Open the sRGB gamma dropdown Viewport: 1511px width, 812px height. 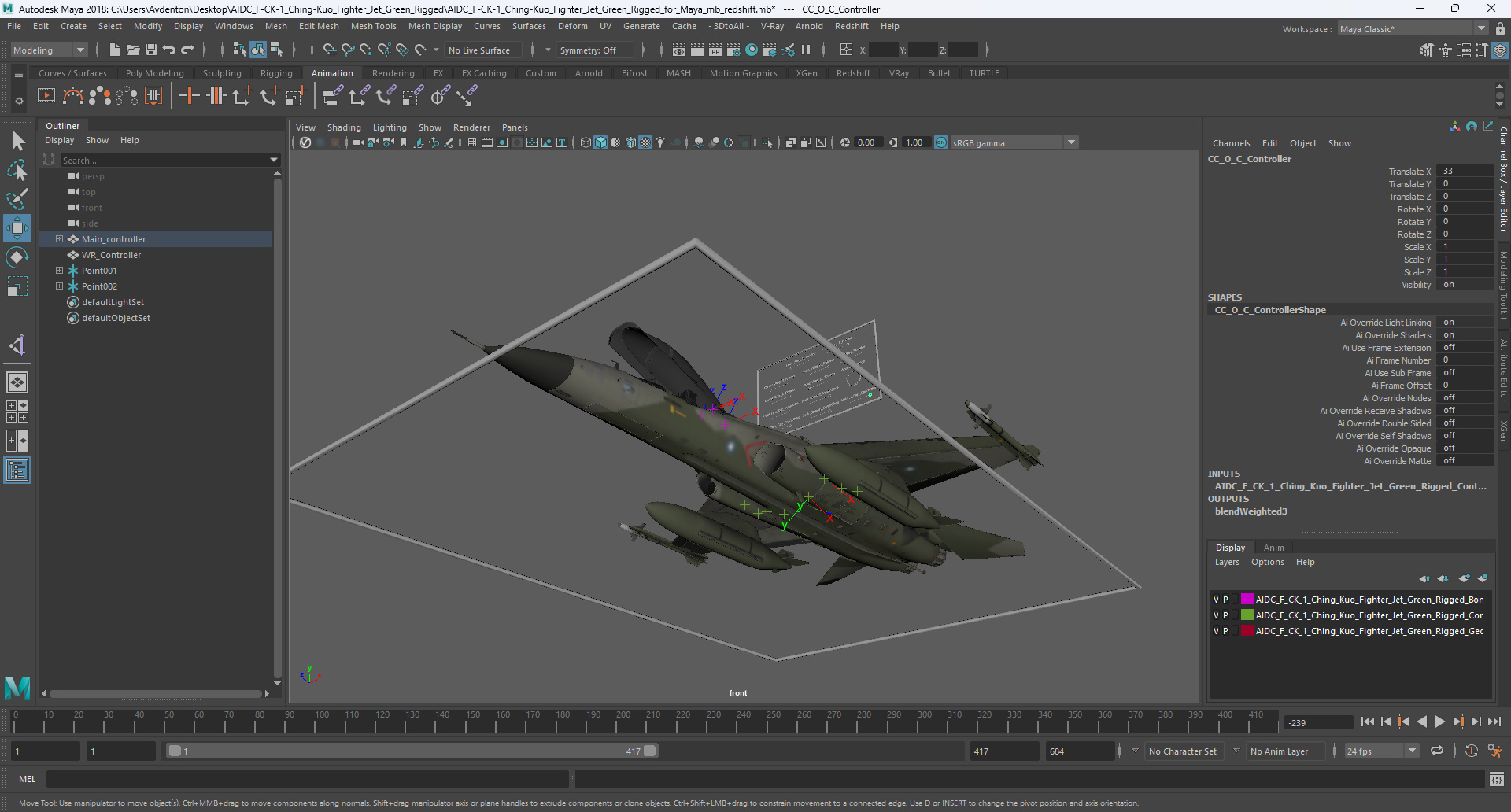1014,142
